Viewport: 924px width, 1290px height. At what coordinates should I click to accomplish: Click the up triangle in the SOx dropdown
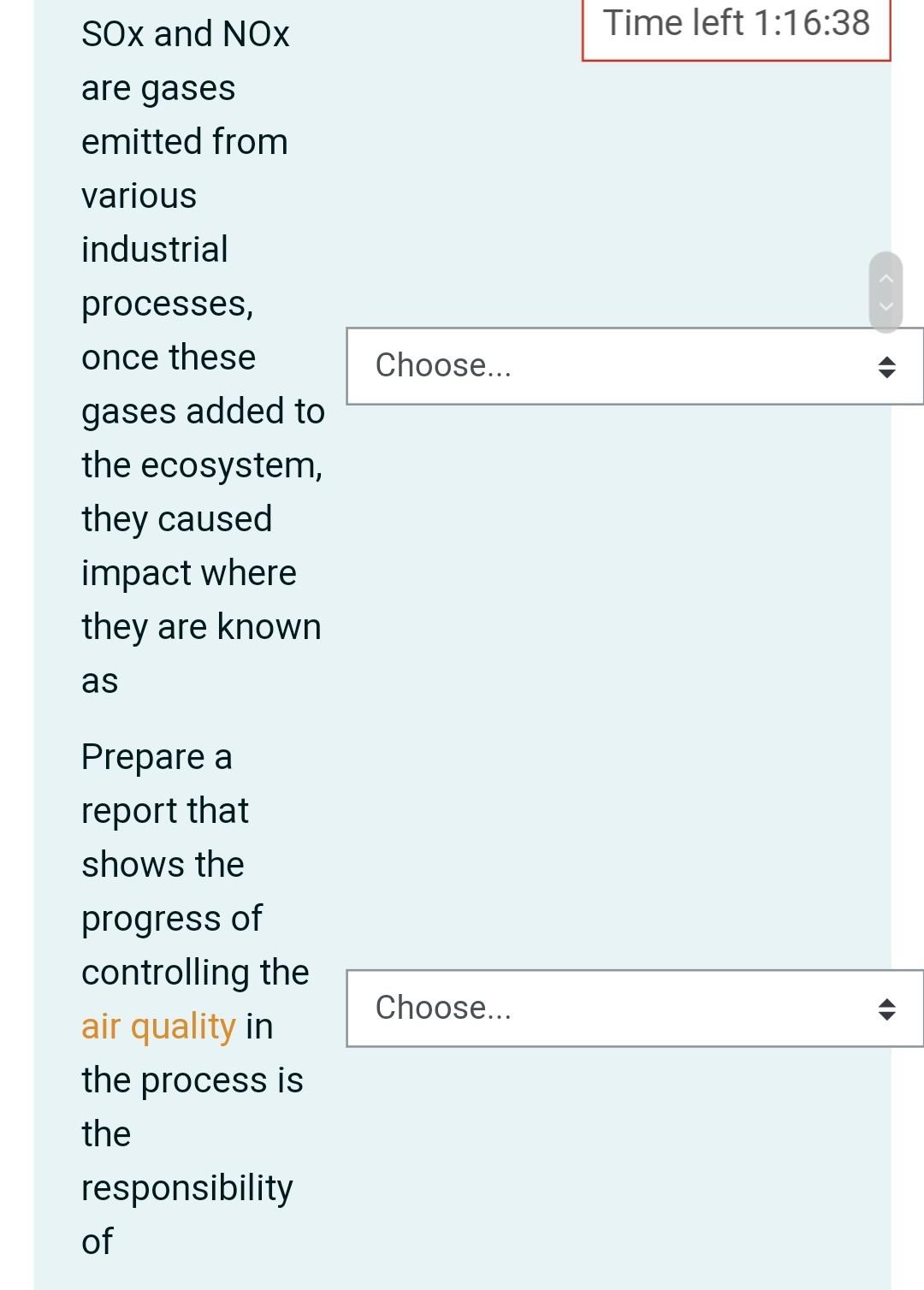point(886,360)
